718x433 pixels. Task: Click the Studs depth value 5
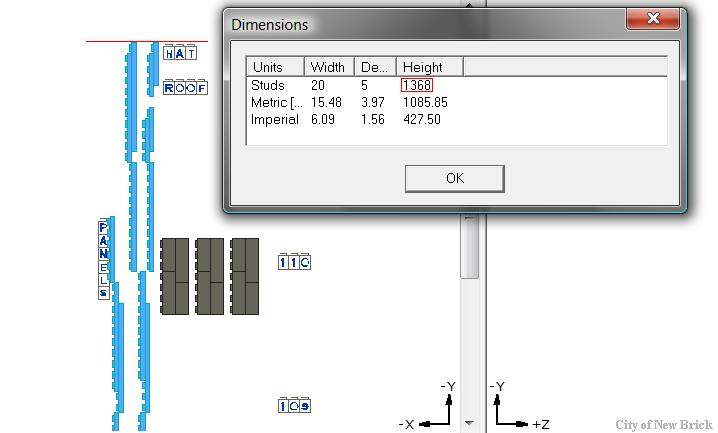click(364, 85)
